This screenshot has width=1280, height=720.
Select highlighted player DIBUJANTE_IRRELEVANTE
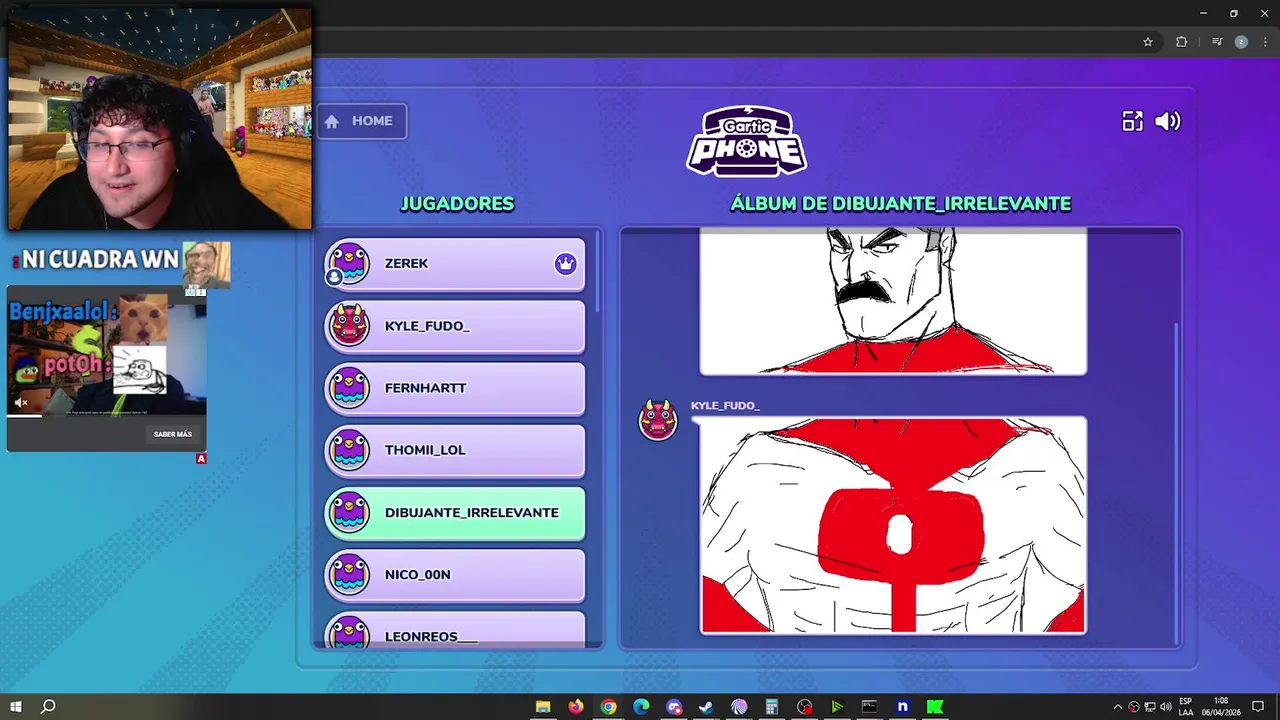point(455,512)
